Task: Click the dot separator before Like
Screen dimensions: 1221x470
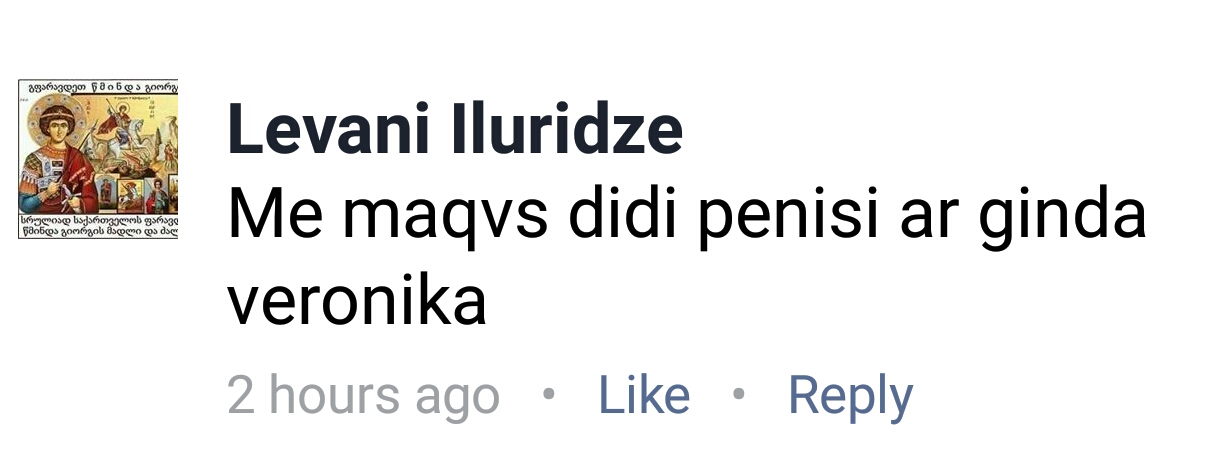Action: click(548, 394)
